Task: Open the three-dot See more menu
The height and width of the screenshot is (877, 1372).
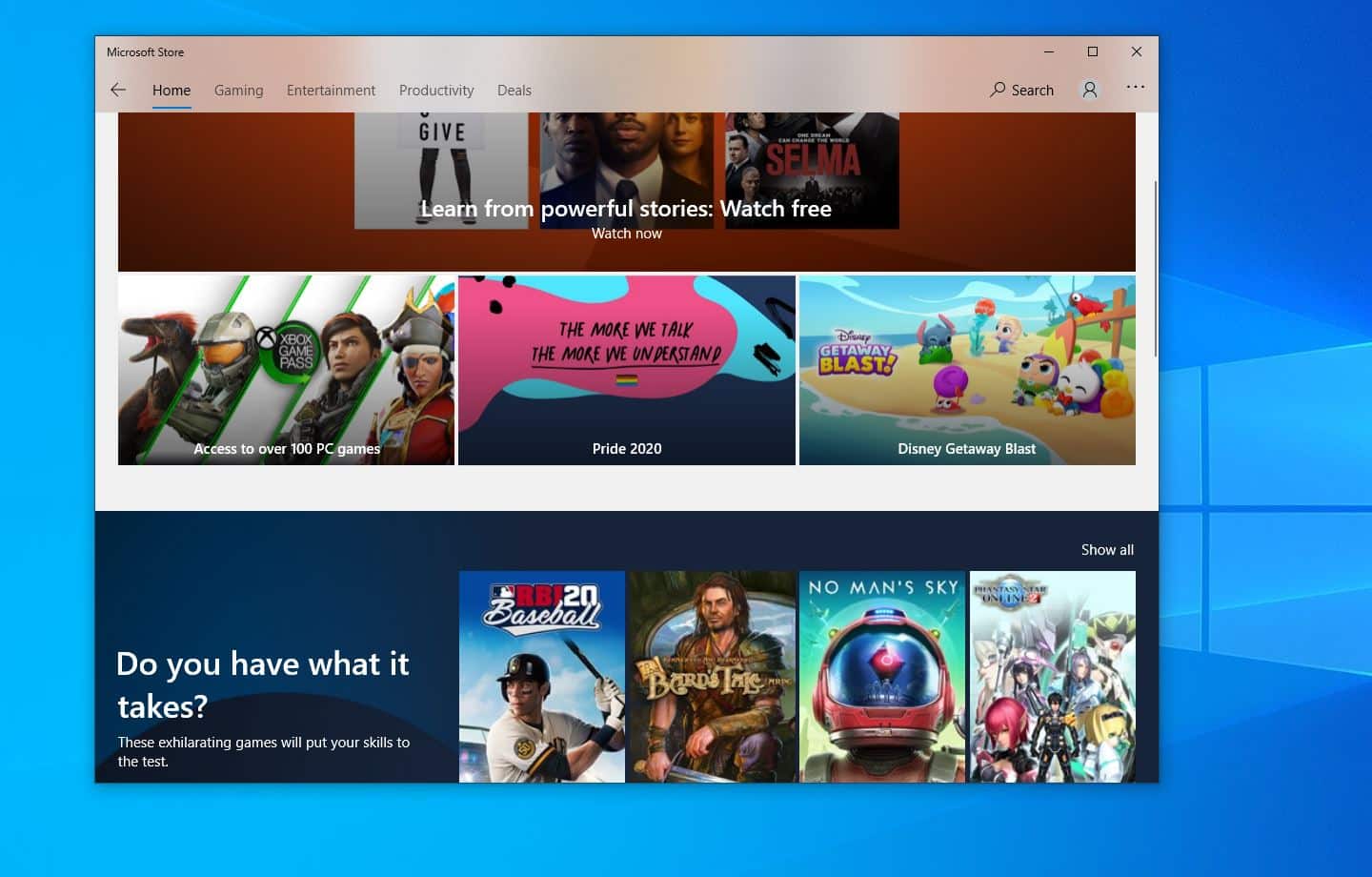Action: click(1135, 87)
